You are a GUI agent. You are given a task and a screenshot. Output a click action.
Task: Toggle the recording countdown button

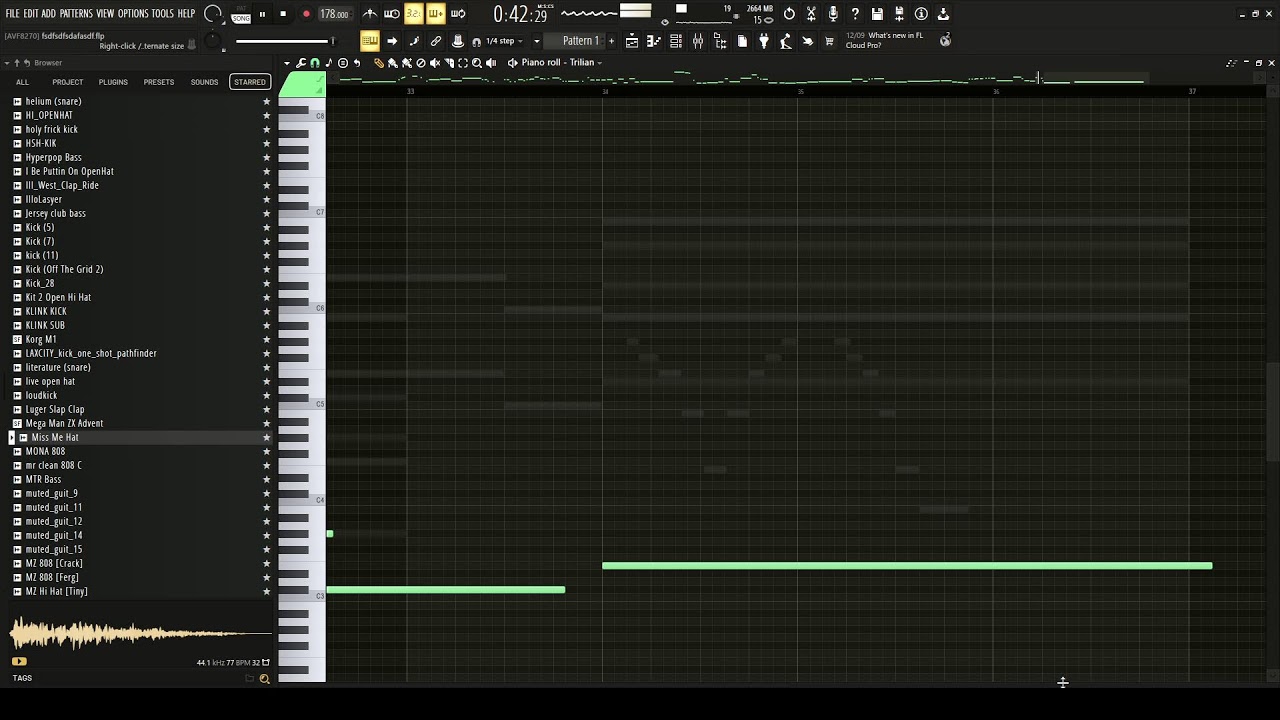(x=414, y=14)
